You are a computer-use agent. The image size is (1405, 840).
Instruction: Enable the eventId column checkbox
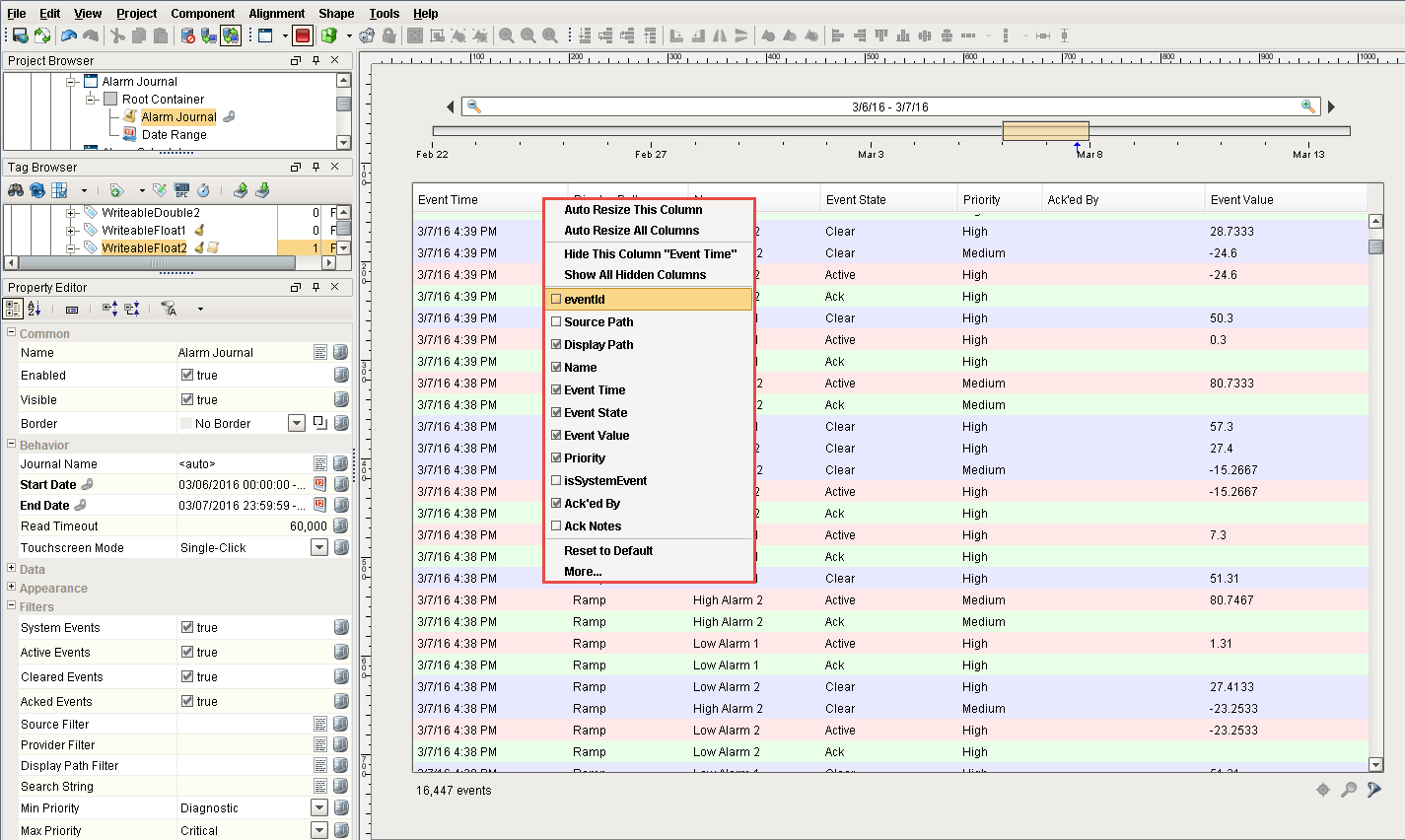pos(558,299)
